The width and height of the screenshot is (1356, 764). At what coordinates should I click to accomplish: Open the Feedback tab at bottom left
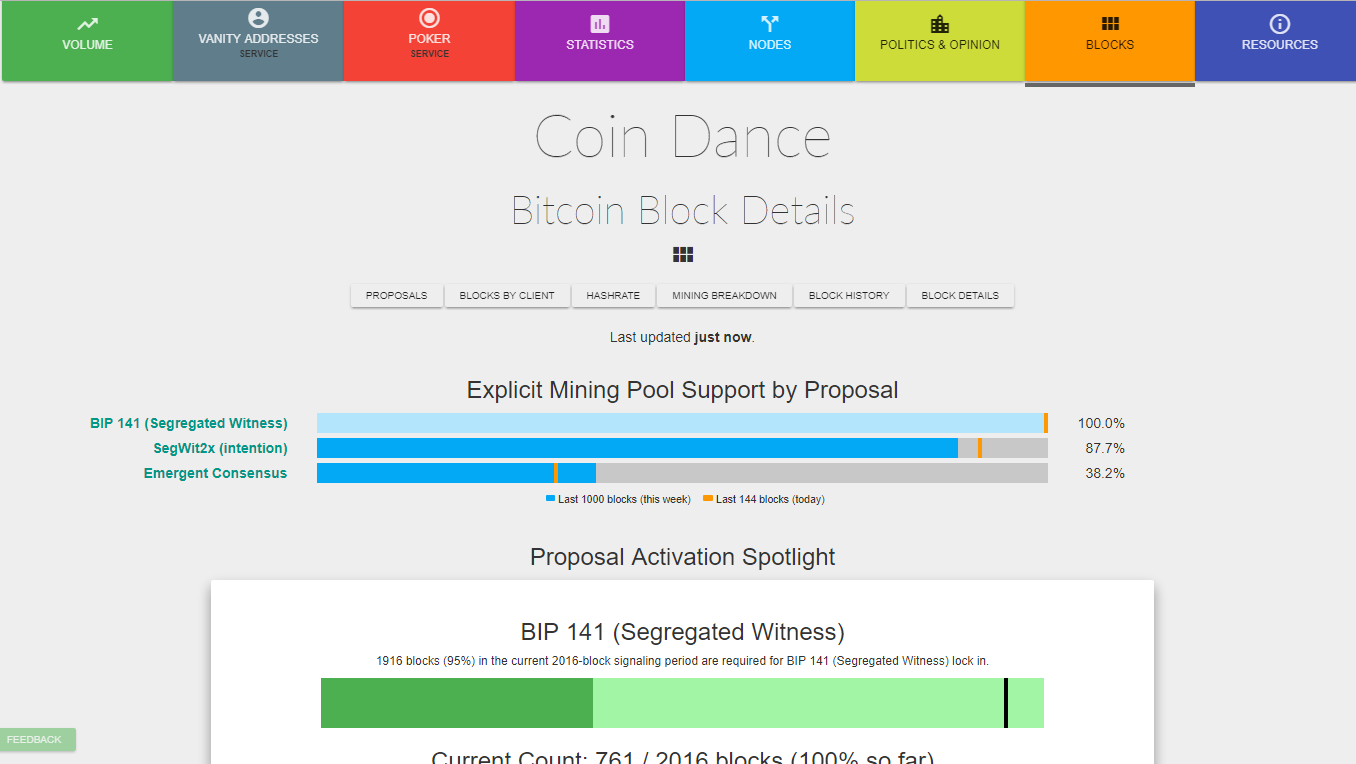tap(36, 740)
